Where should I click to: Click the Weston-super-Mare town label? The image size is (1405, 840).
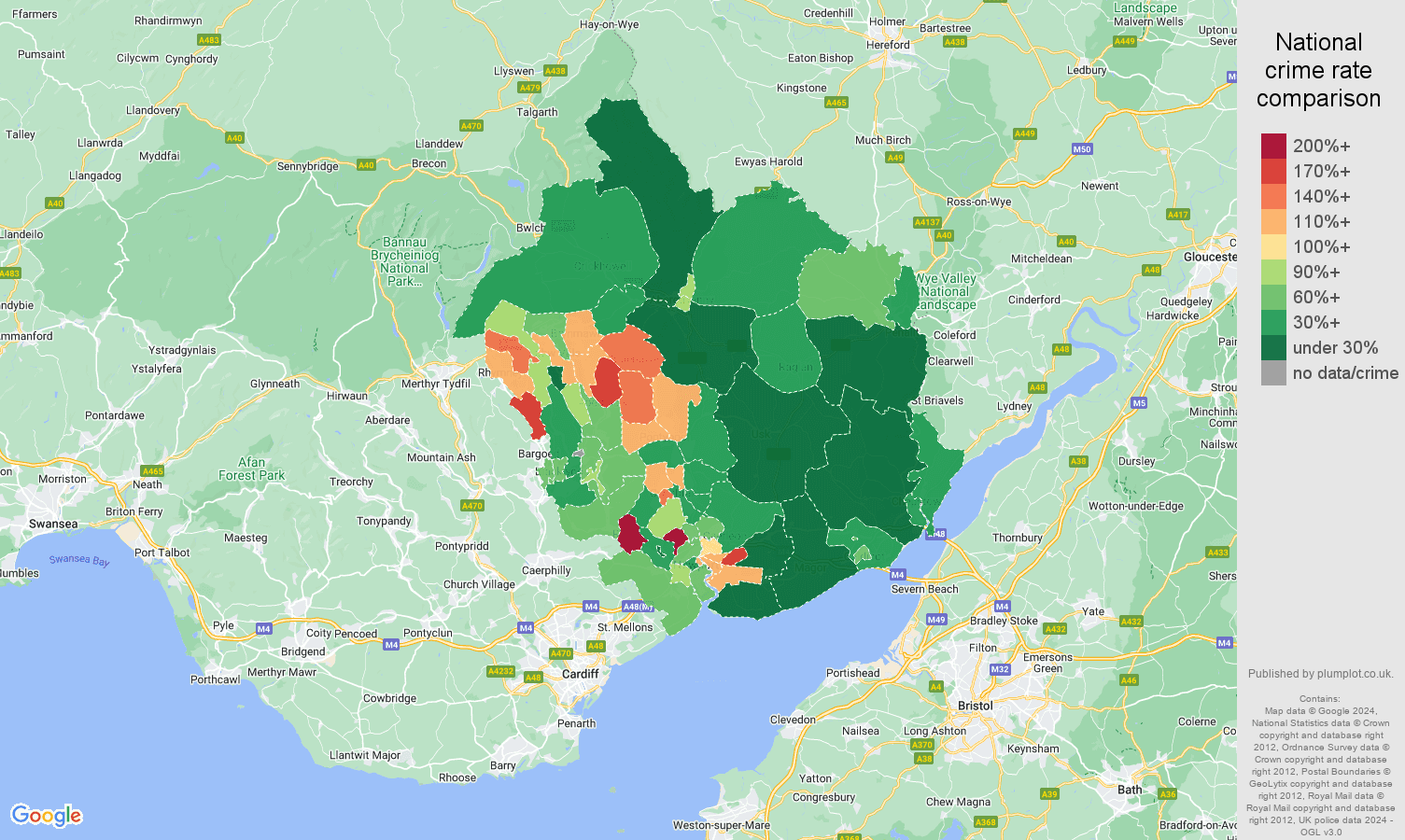click(x=722, y=825)
